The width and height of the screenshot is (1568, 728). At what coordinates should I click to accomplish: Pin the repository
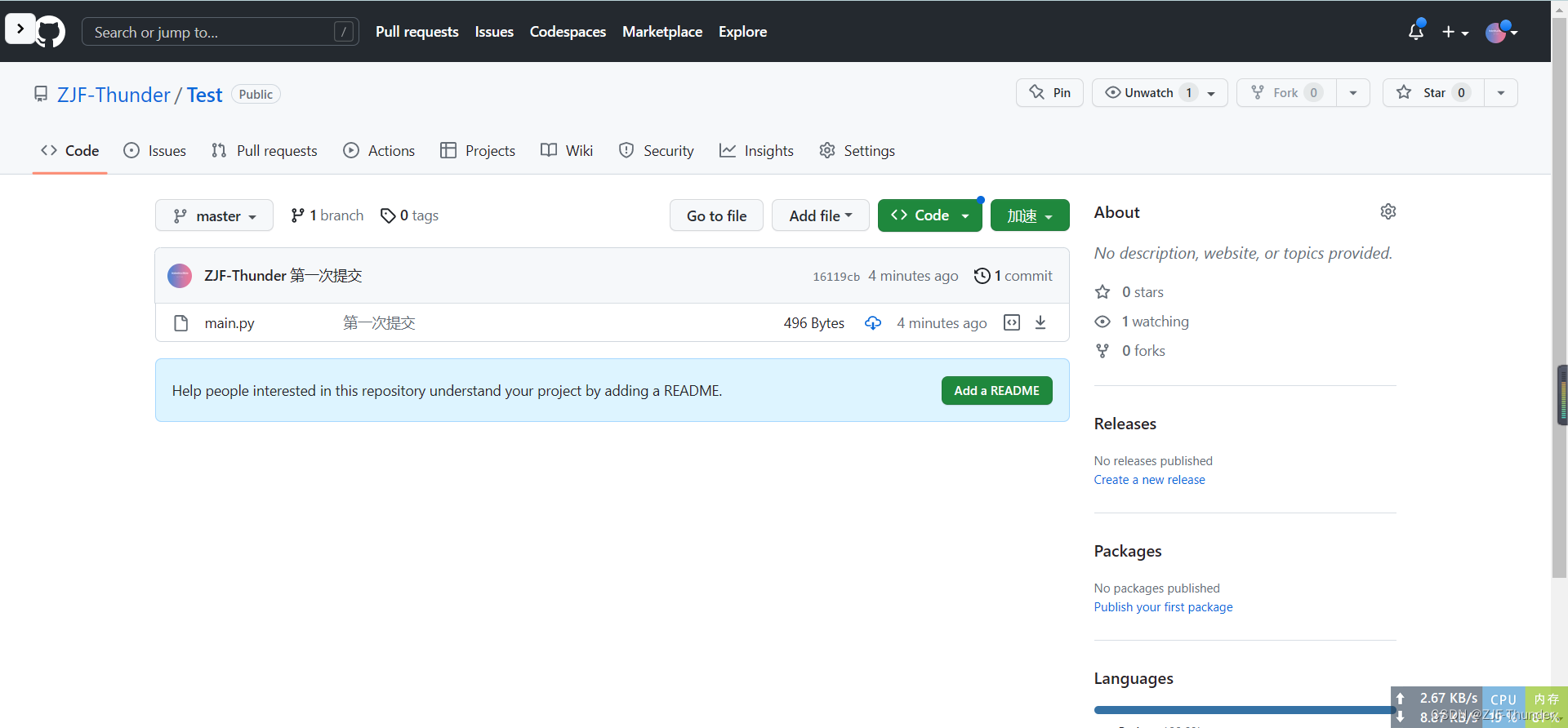tap(1049, 93)
